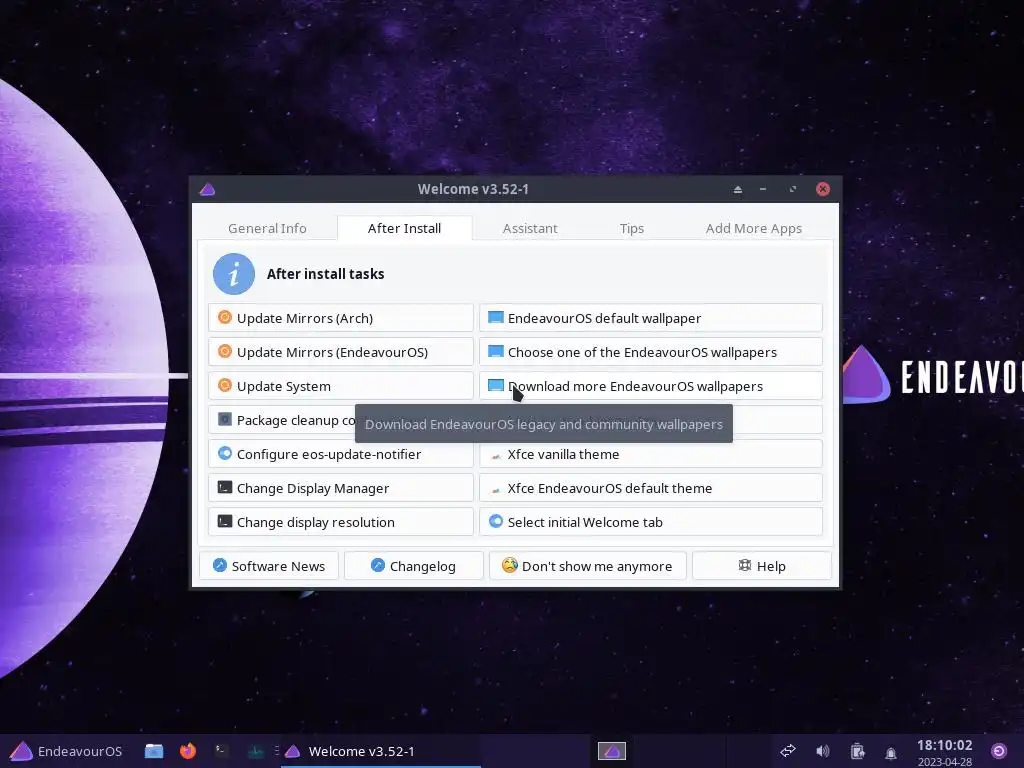Open the system monitor launcher in taskbar
Image resolution: width=1024 pixels, height=768 pixels.
[x=256, y=751]
